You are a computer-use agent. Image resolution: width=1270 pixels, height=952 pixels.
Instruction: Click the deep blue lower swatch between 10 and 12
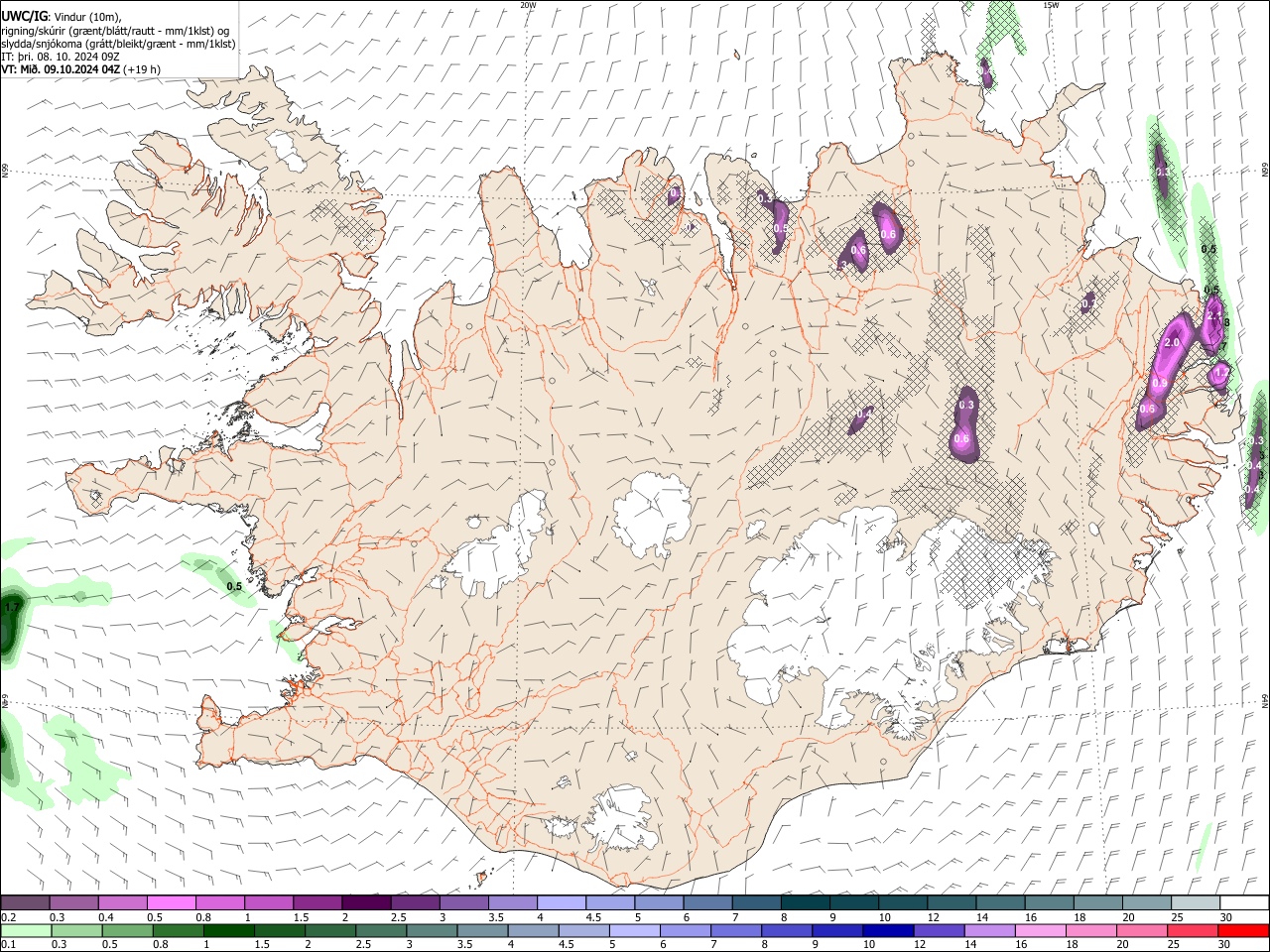point(888,930)
